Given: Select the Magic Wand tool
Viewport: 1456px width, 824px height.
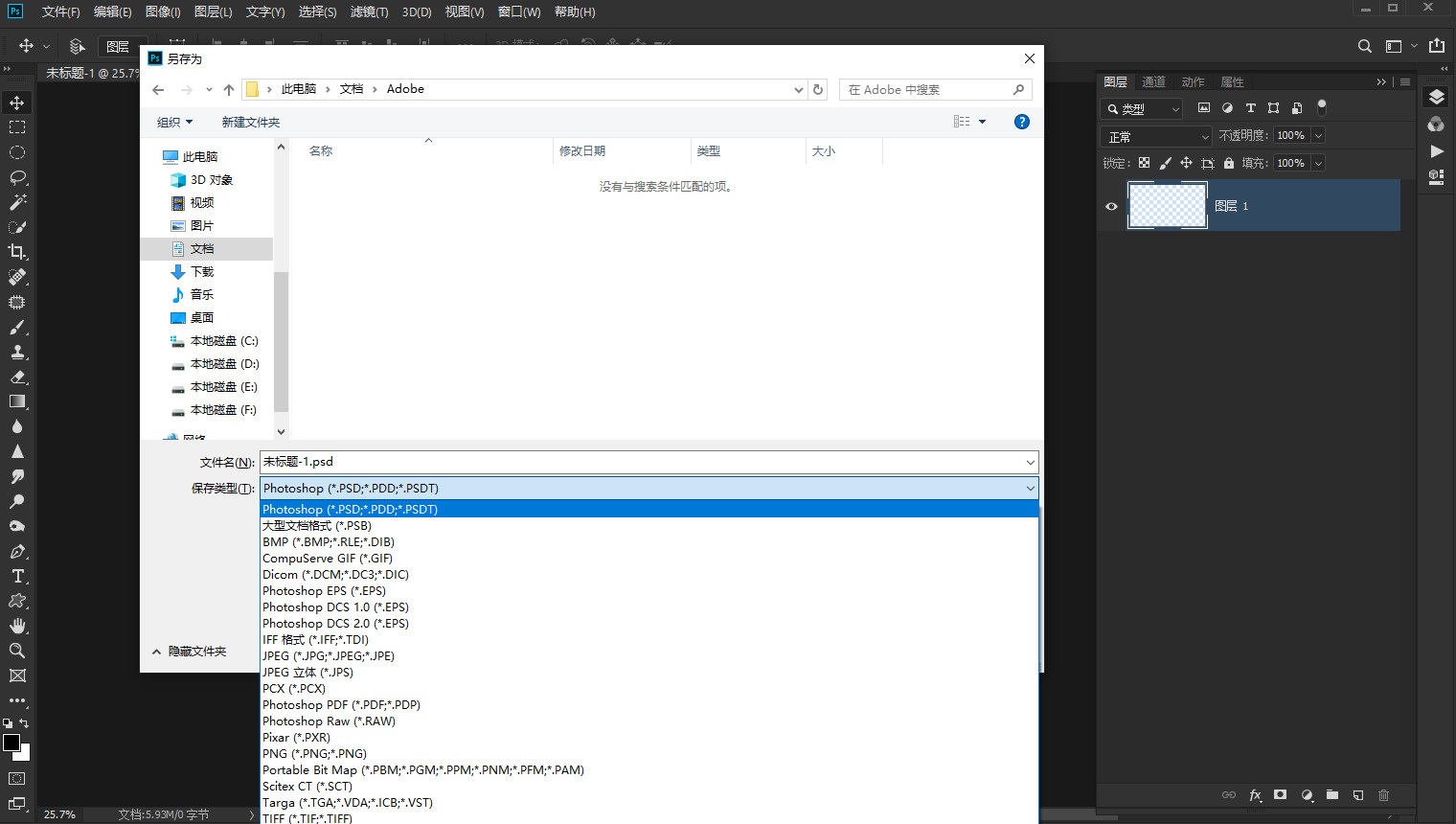Looking at the screenshot, I should pyautogui.click(x=17, y=202).
